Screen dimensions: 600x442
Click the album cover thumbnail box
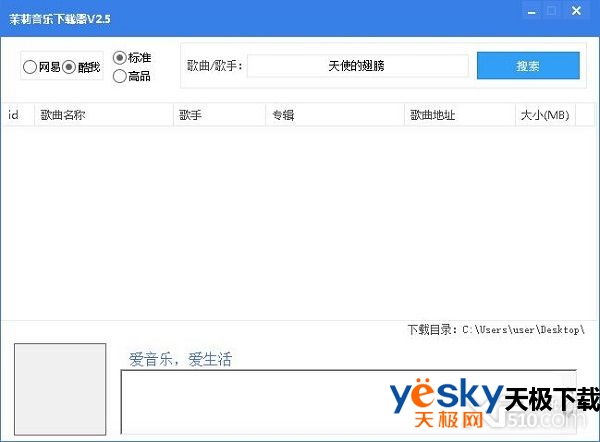pyautogui.click(x=60, y=388)
